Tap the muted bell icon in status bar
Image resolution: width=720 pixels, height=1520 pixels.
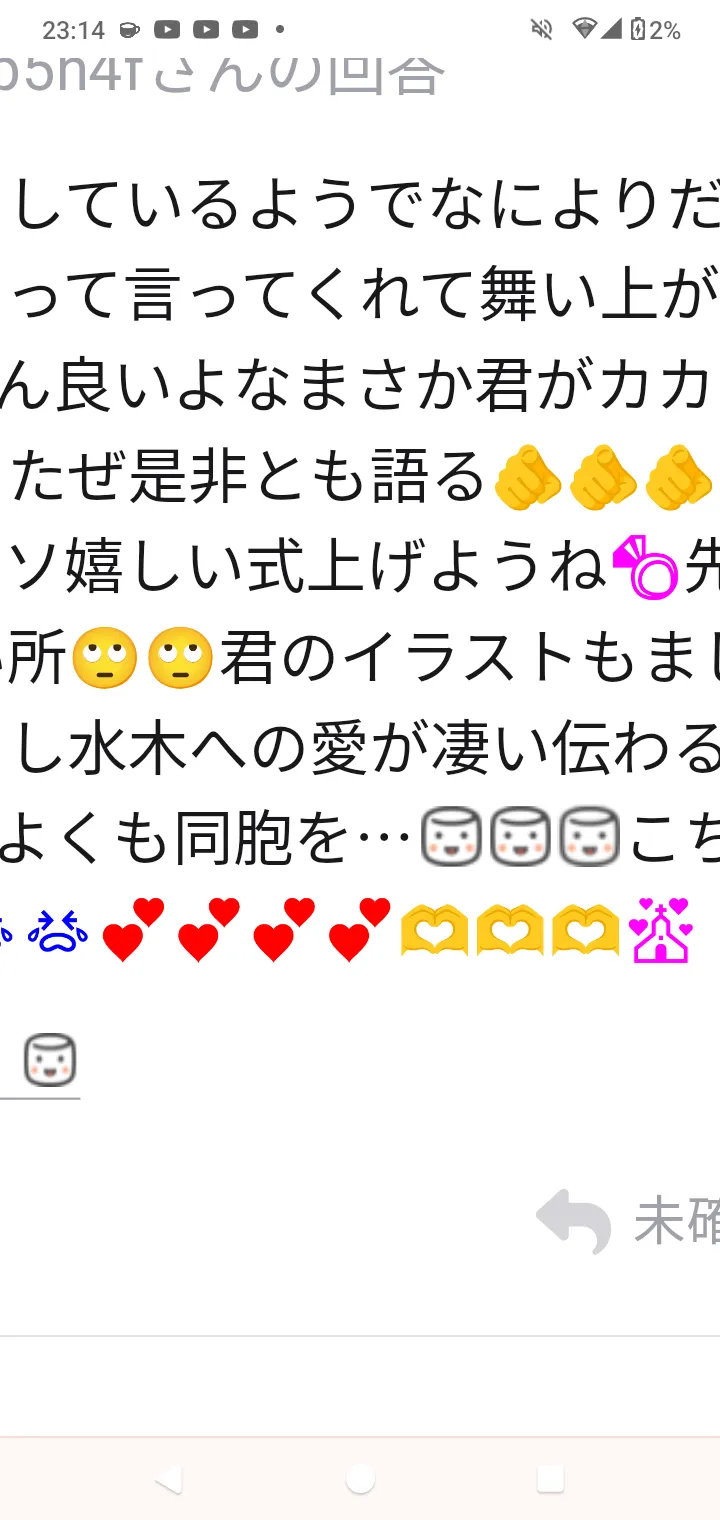pyautogui.click(x=541, y=29)
